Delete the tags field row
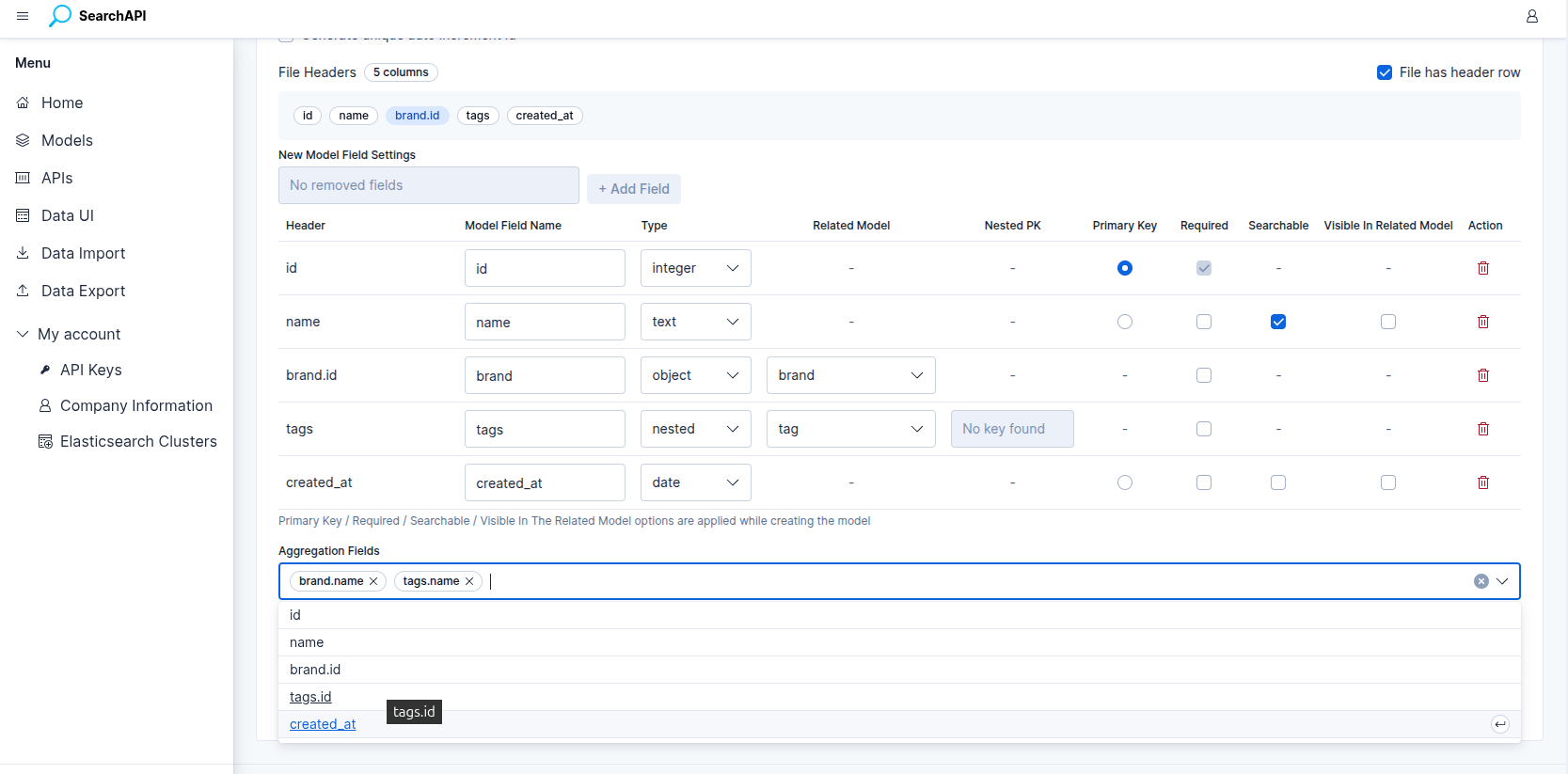 point(1483,429)
